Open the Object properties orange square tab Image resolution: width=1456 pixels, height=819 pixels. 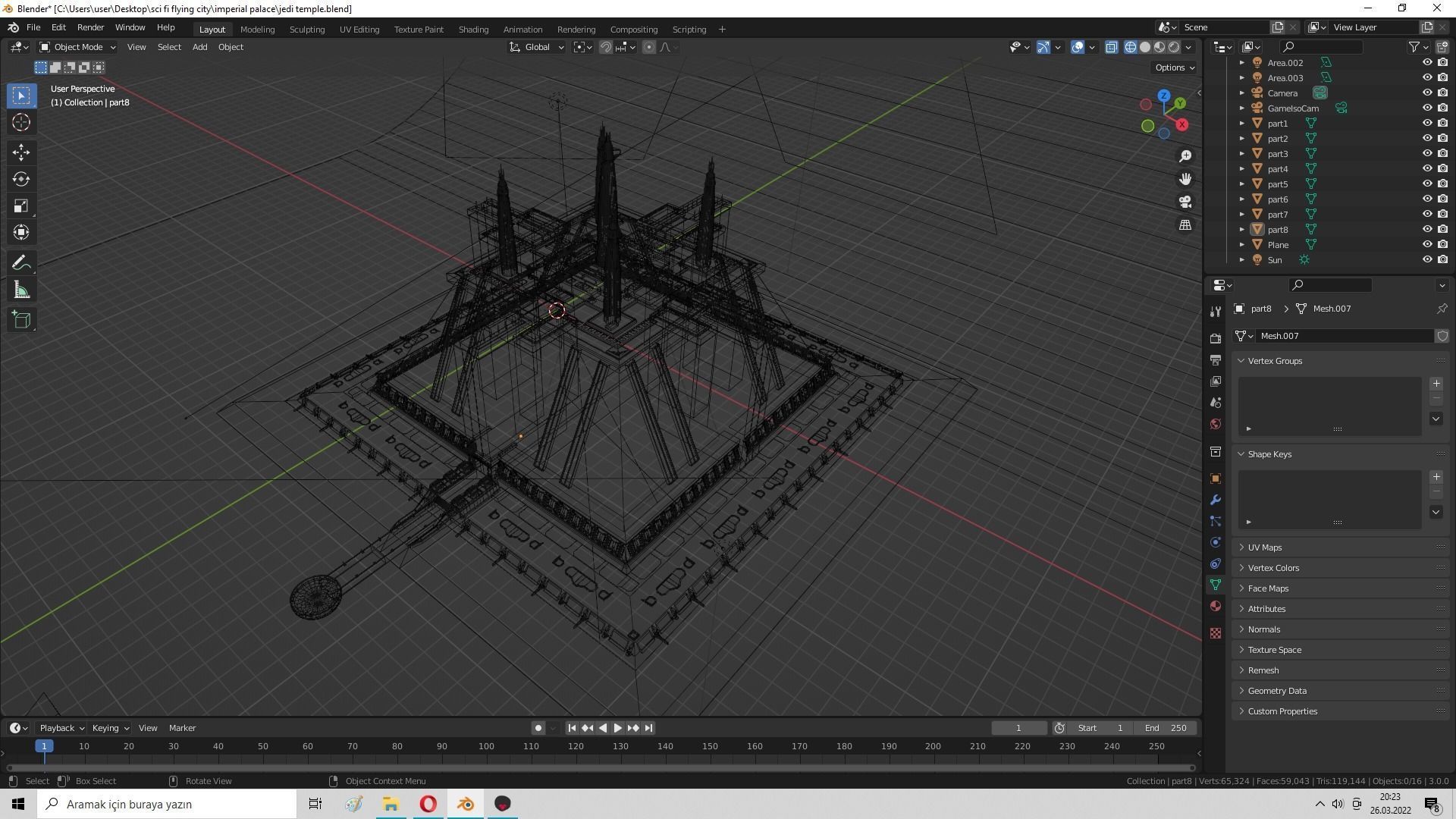pyautogui.click(x=1216, y=479)
